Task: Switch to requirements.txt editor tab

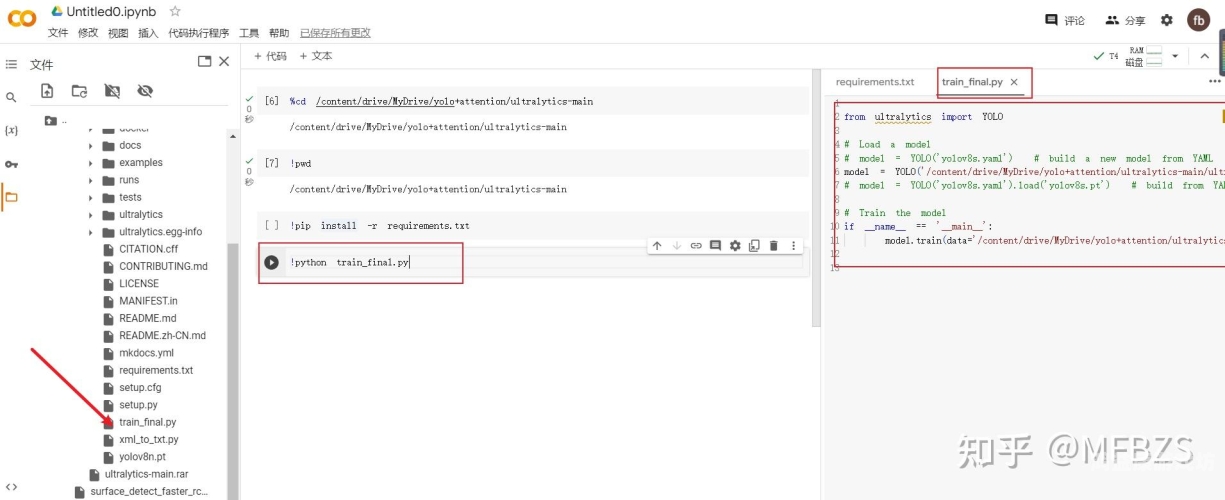Action: tap(875, 82)
